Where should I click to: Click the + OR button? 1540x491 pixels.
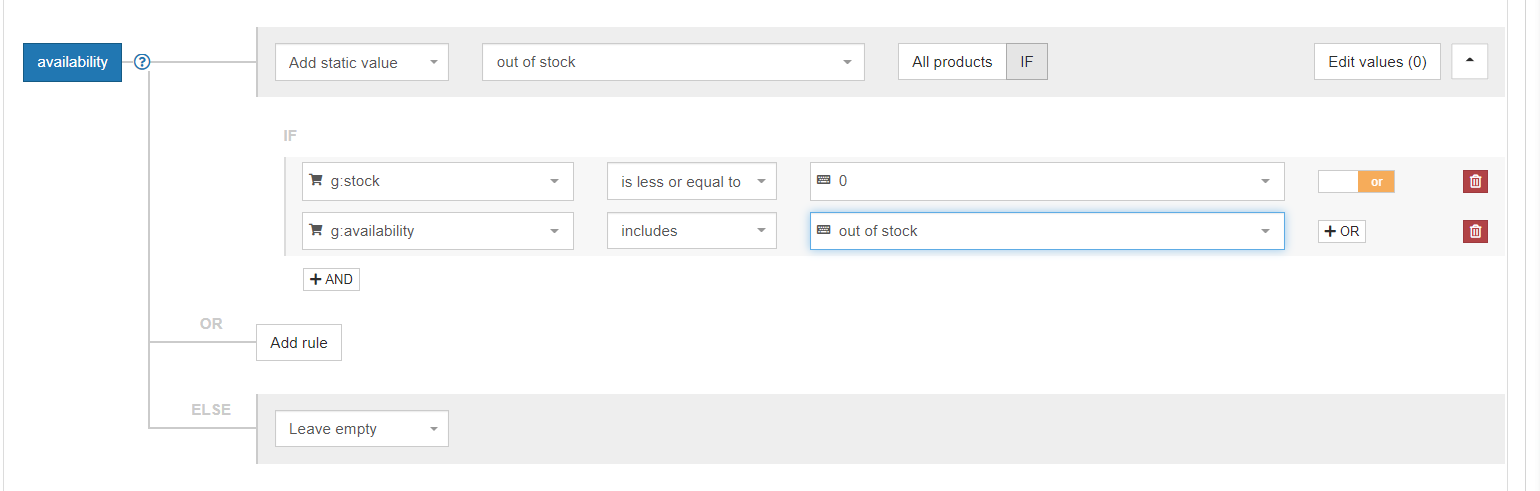[x=1341, y=231]
